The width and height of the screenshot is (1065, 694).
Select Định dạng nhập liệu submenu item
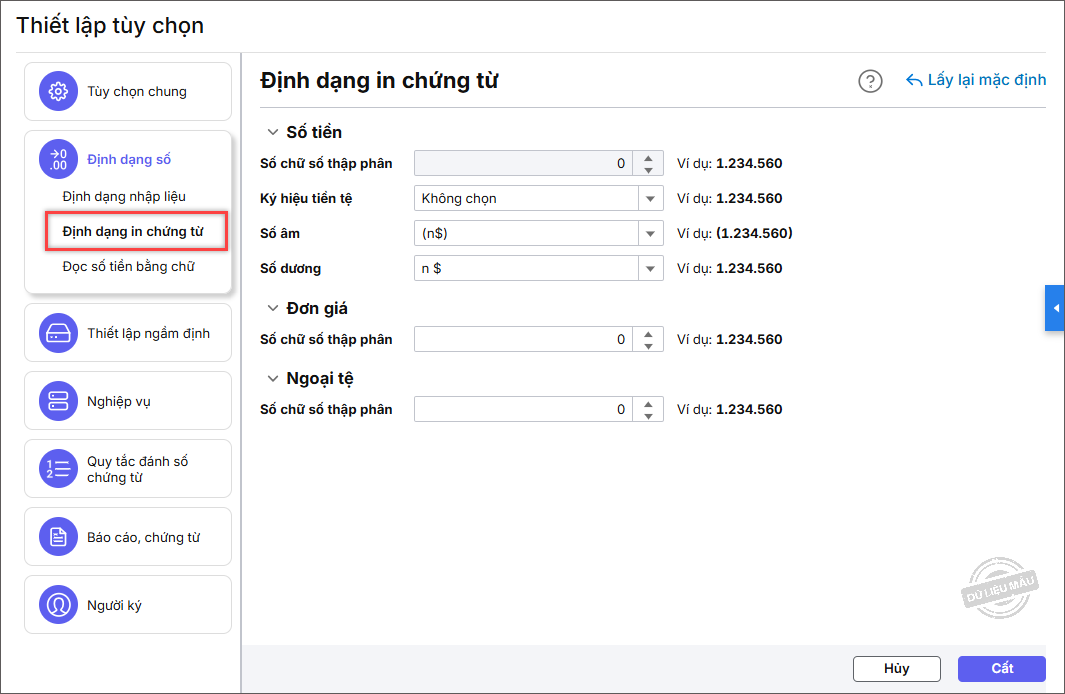coord(124,196)
